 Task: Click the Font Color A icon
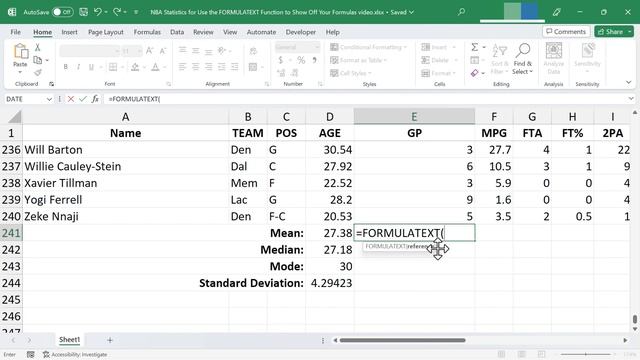pos(155,67)
